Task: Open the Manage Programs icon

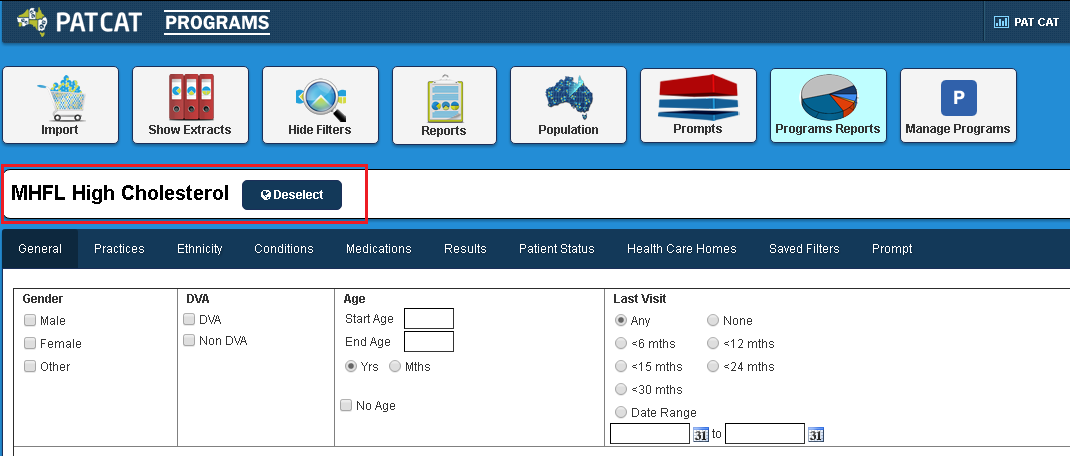Action: [x=958, y=105]
